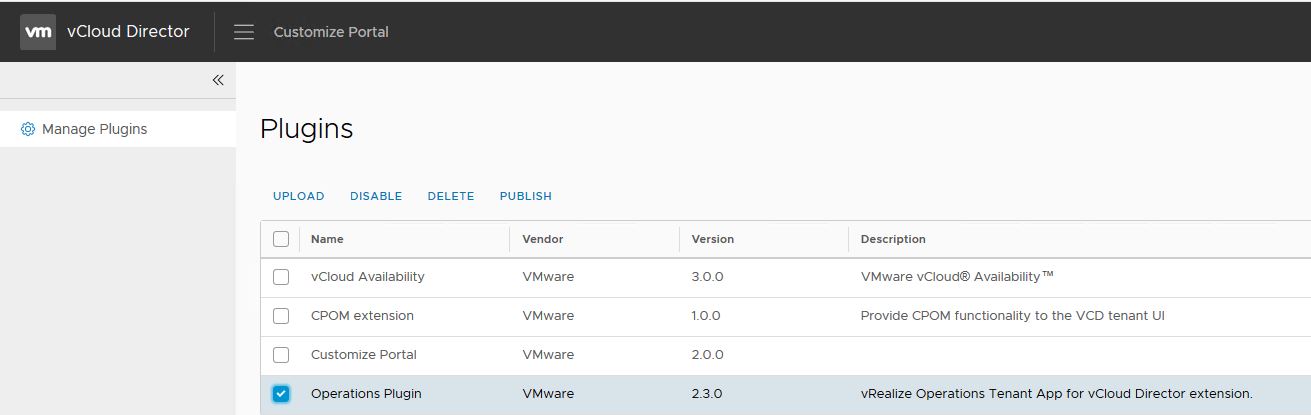Viewport: 1311px width, 415px height.
Task: Click PUBLISH for the selected plugin
Action: click(526, 196)
